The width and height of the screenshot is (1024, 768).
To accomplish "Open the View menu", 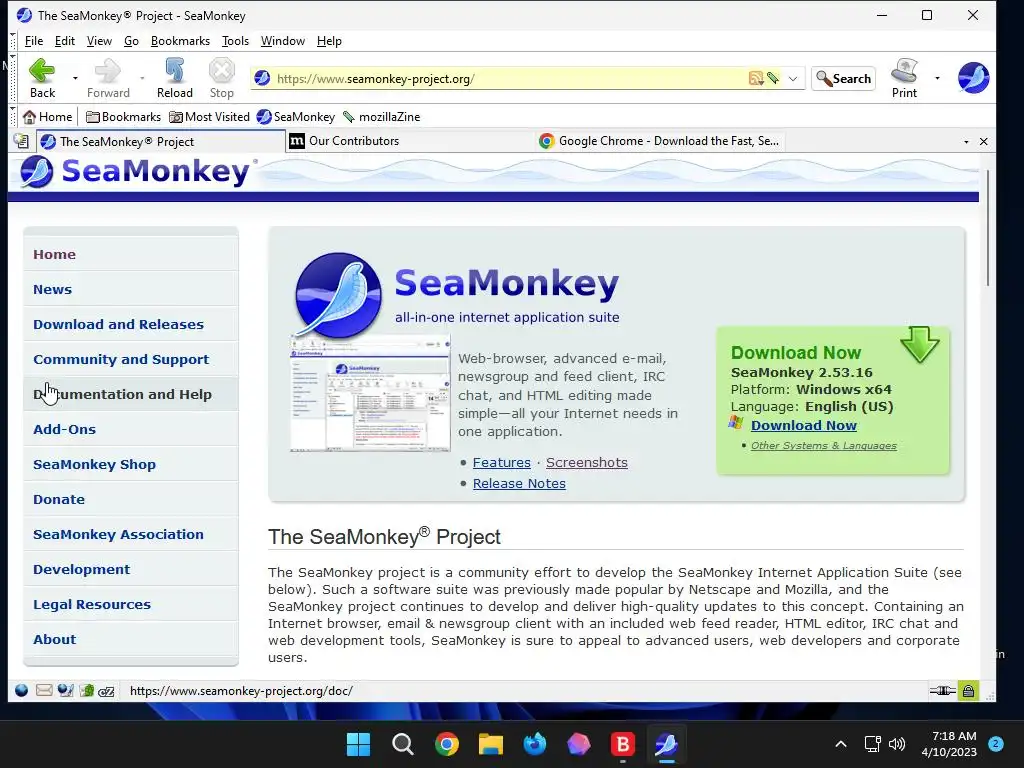I will pyautogui.click(x=99, y=41).
